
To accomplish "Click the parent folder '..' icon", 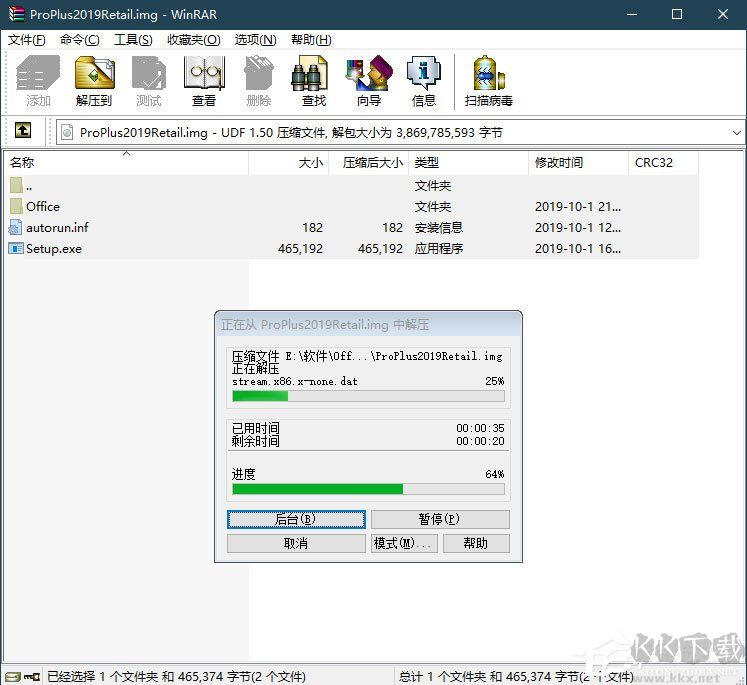I will point(16,185).
